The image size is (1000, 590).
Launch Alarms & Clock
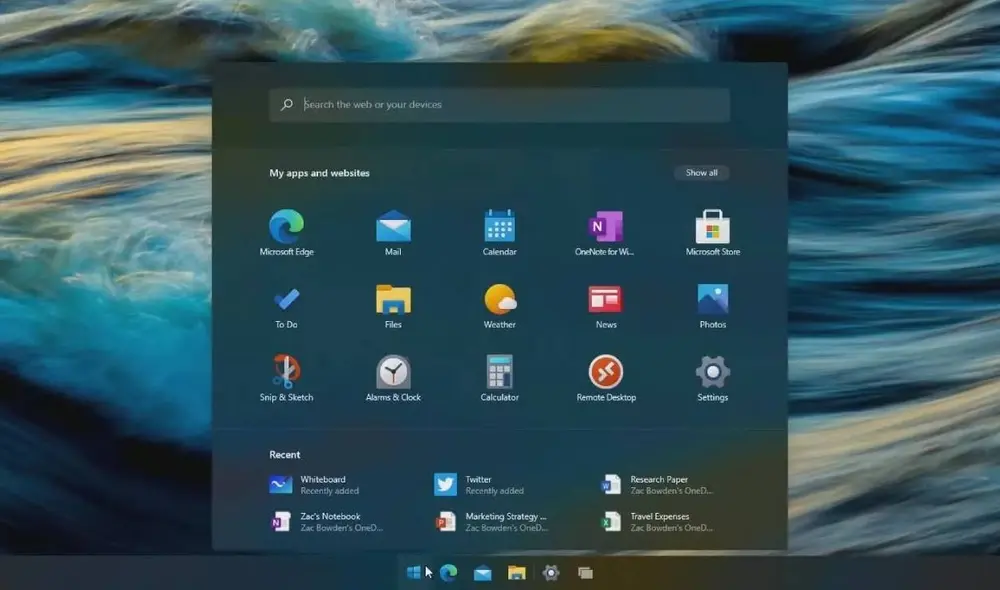click(393, 374)
